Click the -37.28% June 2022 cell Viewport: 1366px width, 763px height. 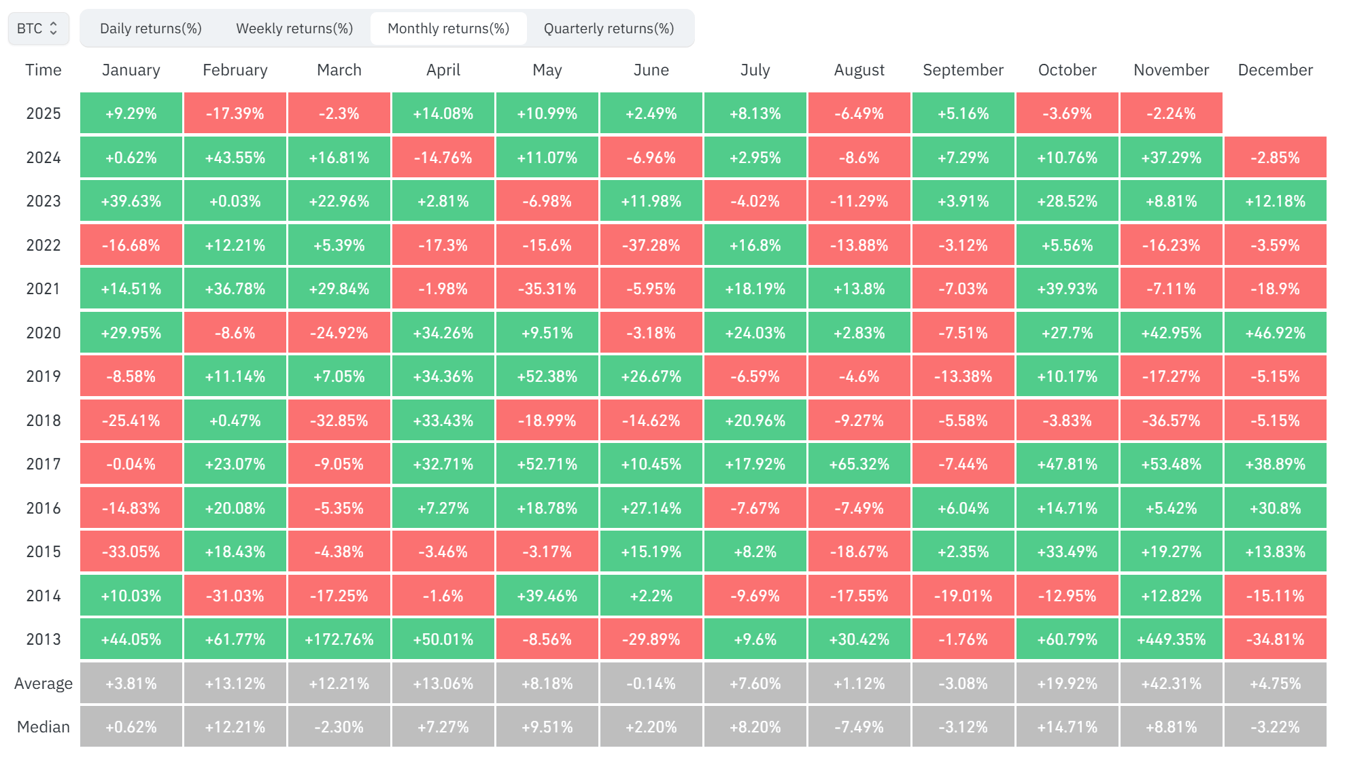(651, 244)
